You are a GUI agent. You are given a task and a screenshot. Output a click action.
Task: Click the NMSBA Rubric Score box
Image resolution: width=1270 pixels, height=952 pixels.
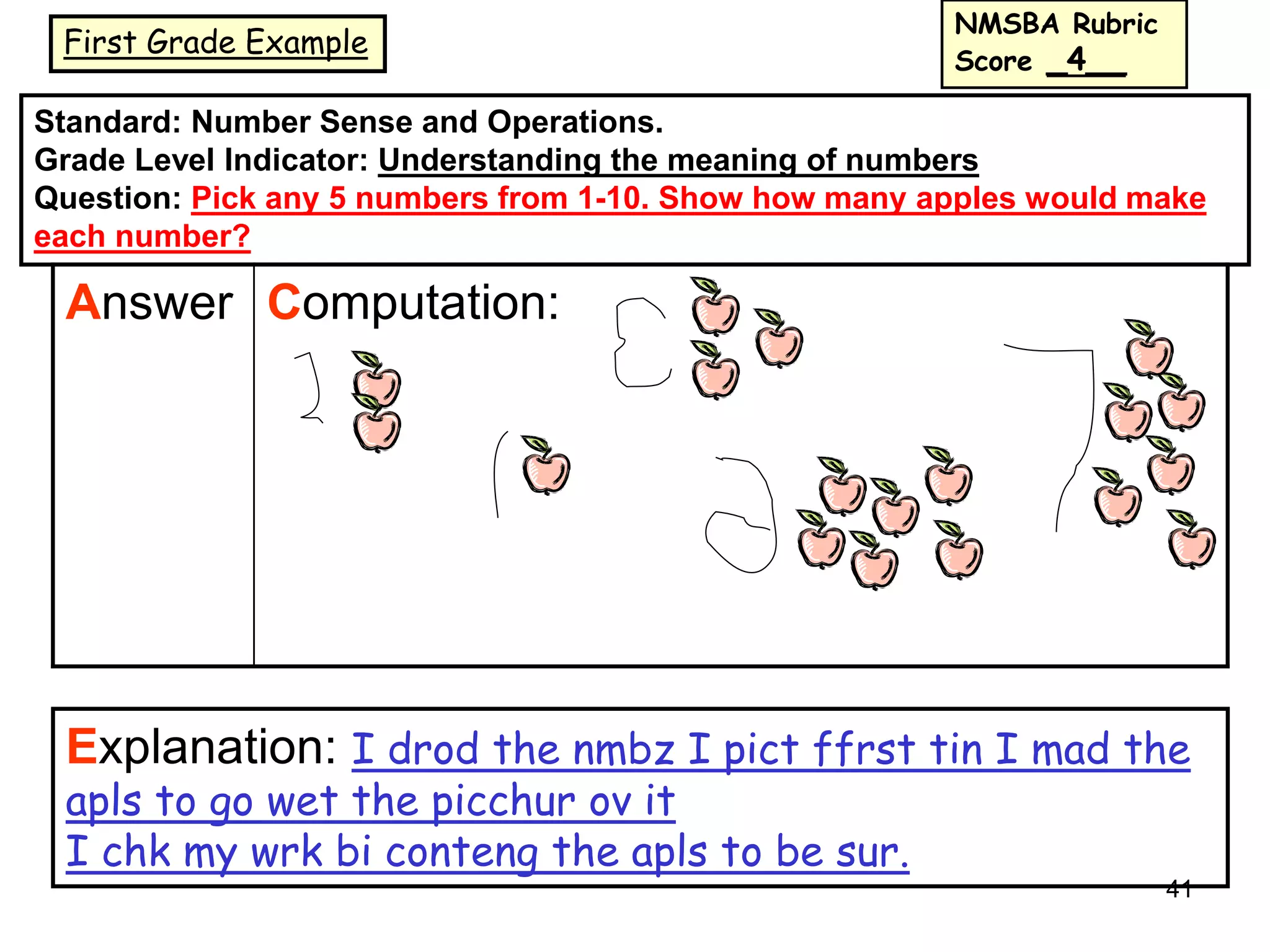(x=1063, y=43)
